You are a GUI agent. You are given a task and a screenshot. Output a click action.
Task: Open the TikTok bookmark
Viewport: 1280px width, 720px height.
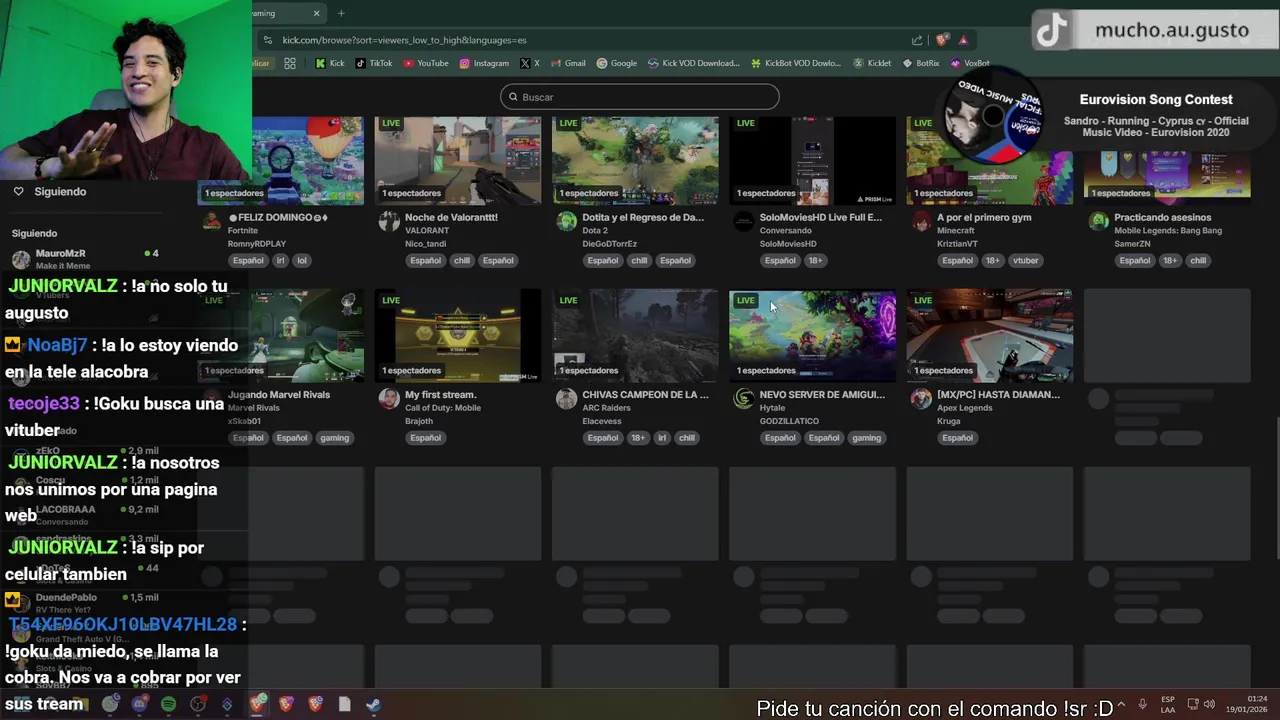click(x=374, y=63)
